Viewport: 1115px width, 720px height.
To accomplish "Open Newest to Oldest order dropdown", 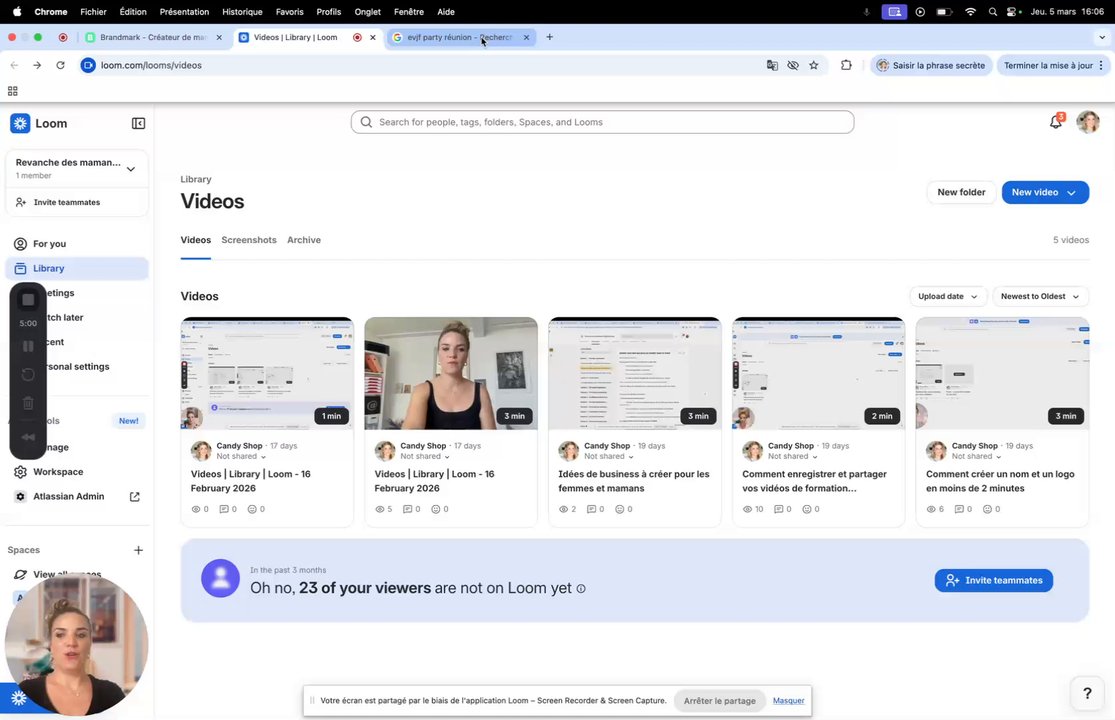I will [x=1040, y=296].
